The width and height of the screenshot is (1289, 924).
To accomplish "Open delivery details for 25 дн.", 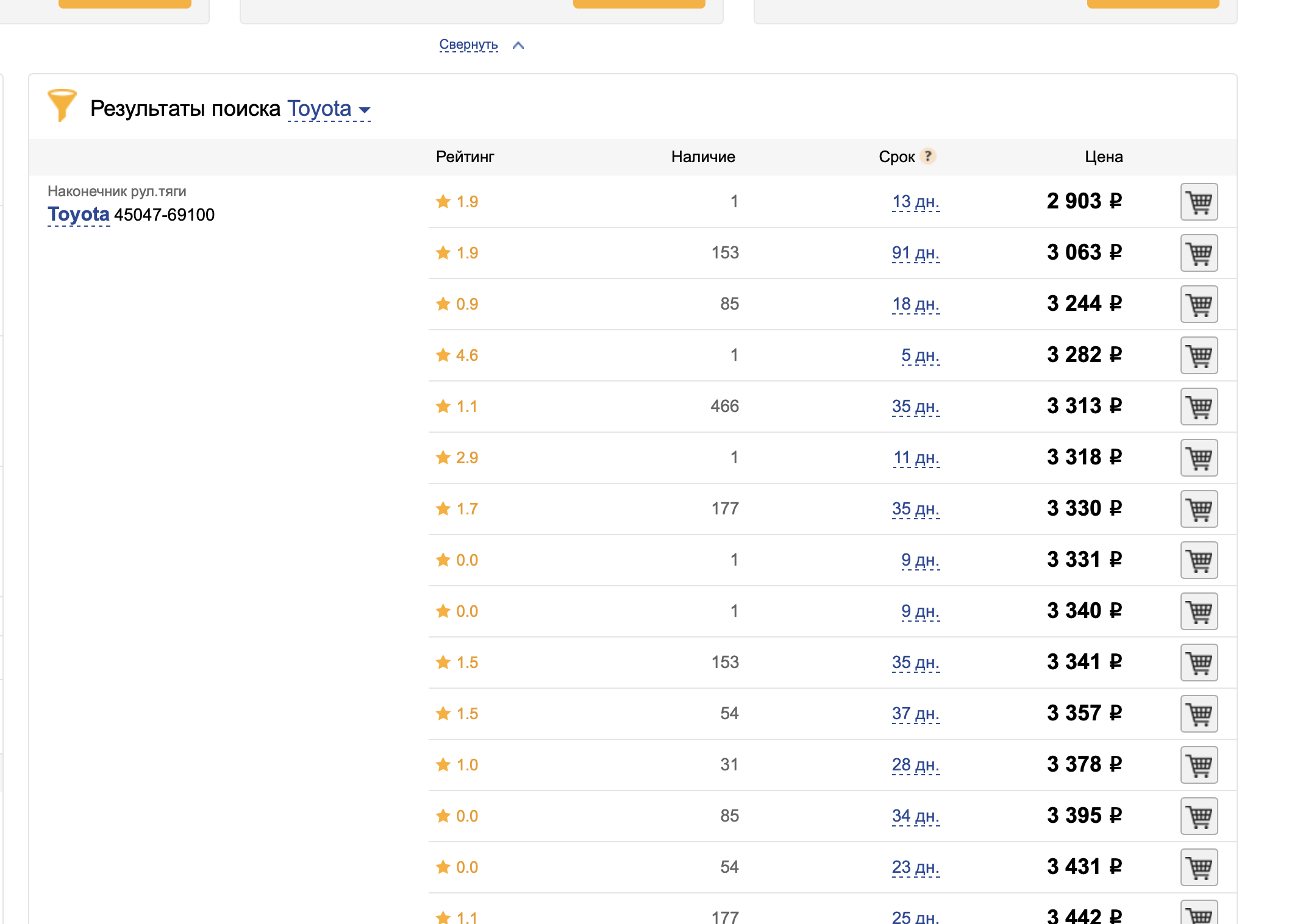I will click(x=916, y=917).
